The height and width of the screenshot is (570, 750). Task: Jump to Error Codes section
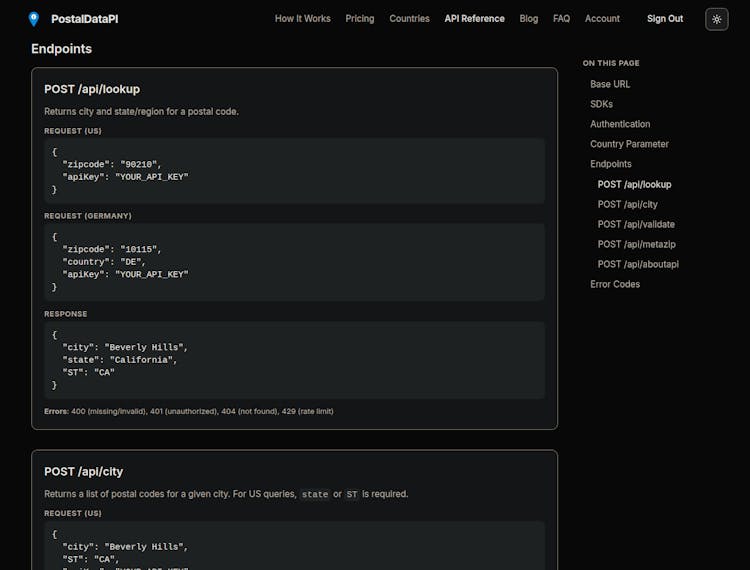click(x=615, y=285)
